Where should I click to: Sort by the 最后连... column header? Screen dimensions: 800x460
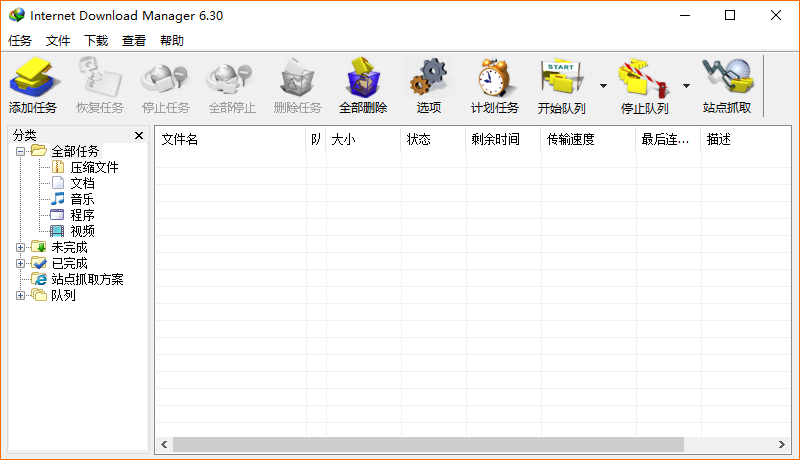tap(668, 139)
